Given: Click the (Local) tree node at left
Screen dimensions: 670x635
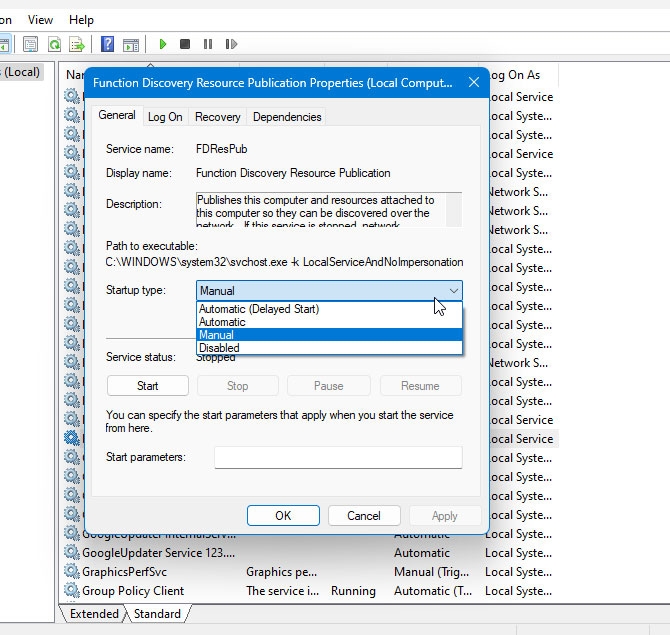Looking at the screenshot, I should 21,72.
